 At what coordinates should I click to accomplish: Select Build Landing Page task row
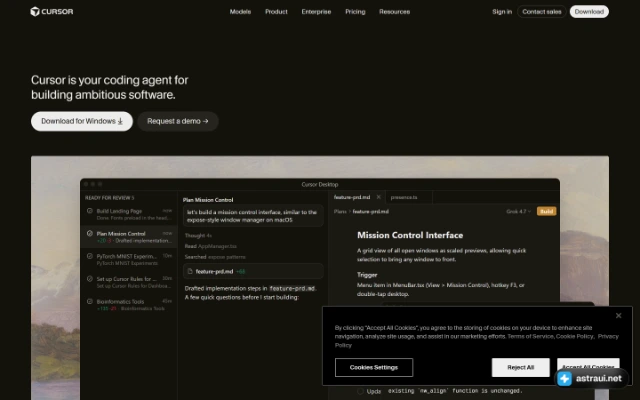[x=129, y=214]
